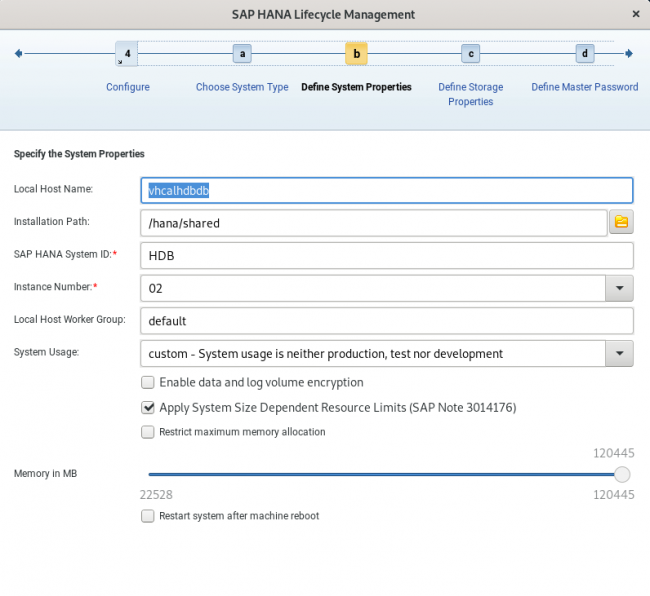Image resolution: width=650 pixels, height=596 pixels.
Task: Click the Installation Path label
Action: pos(51,222)
